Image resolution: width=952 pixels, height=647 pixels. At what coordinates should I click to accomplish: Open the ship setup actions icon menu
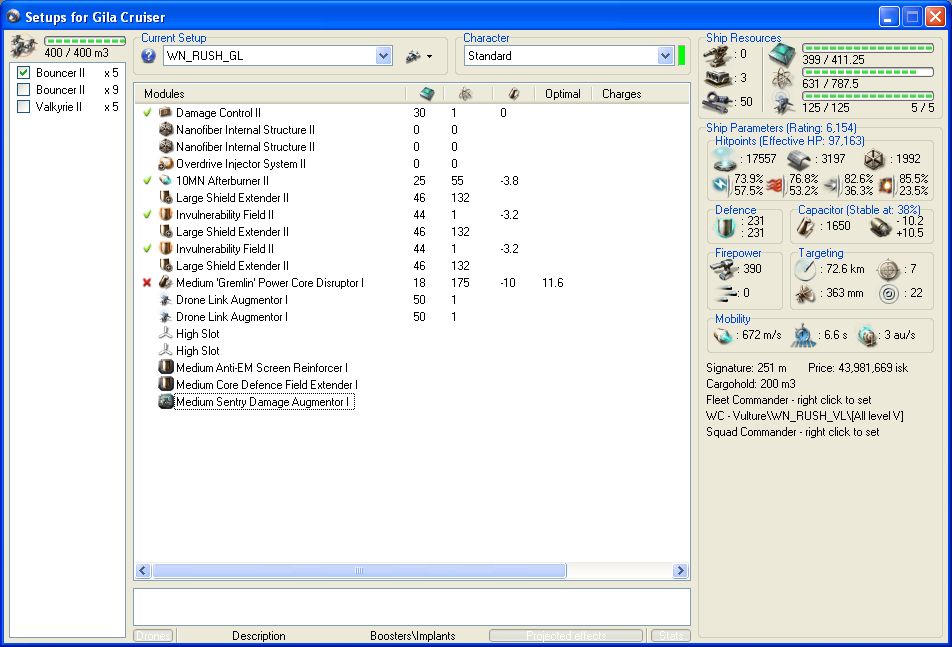coord(418,56)
